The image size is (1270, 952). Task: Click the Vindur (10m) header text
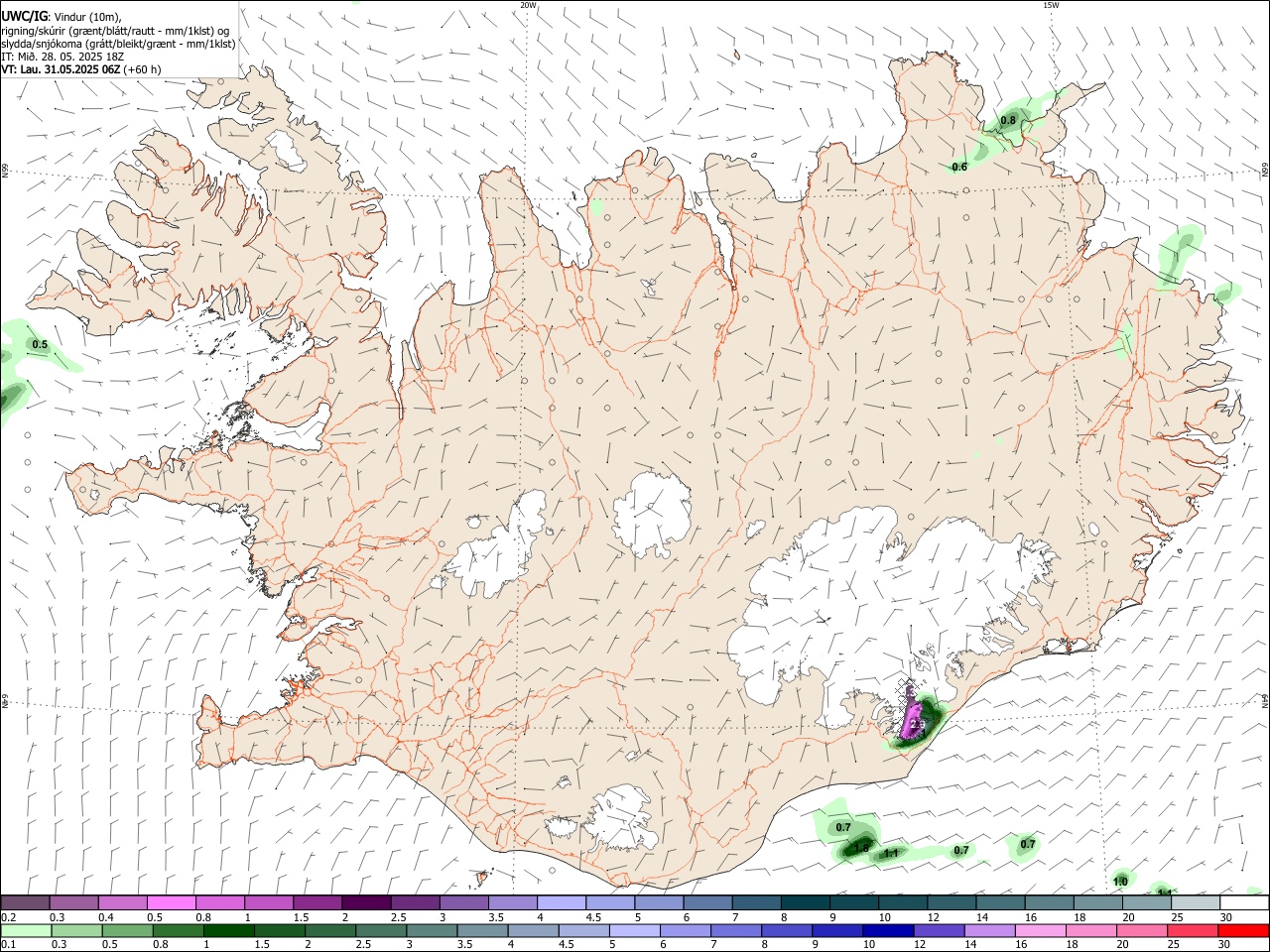coord(85,16)
